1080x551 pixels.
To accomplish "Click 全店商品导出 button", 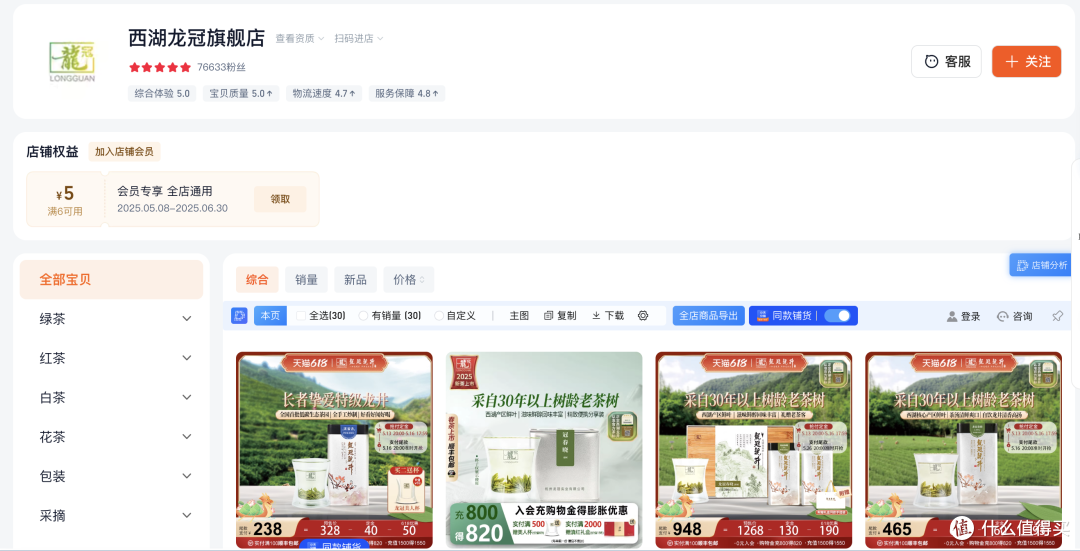I will pyautogui.click(x=709, y=315).
